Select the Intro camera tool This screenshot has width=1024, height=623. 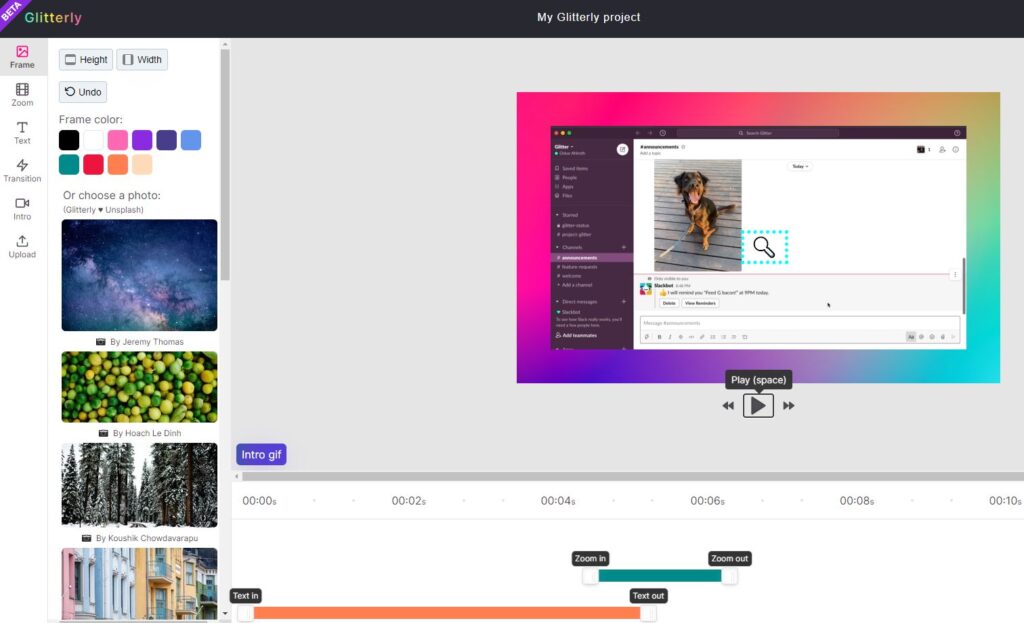click(22, 209)
